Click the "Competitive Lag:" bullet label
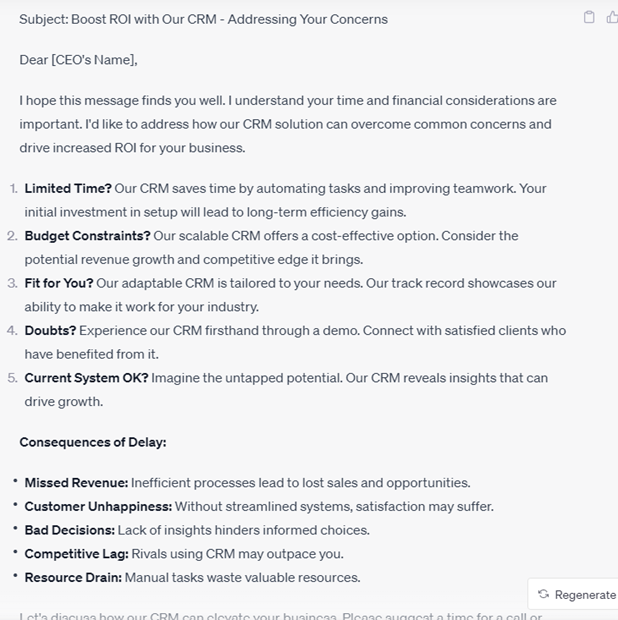This screenshot has height=620, width=618. tap(76, 554)
